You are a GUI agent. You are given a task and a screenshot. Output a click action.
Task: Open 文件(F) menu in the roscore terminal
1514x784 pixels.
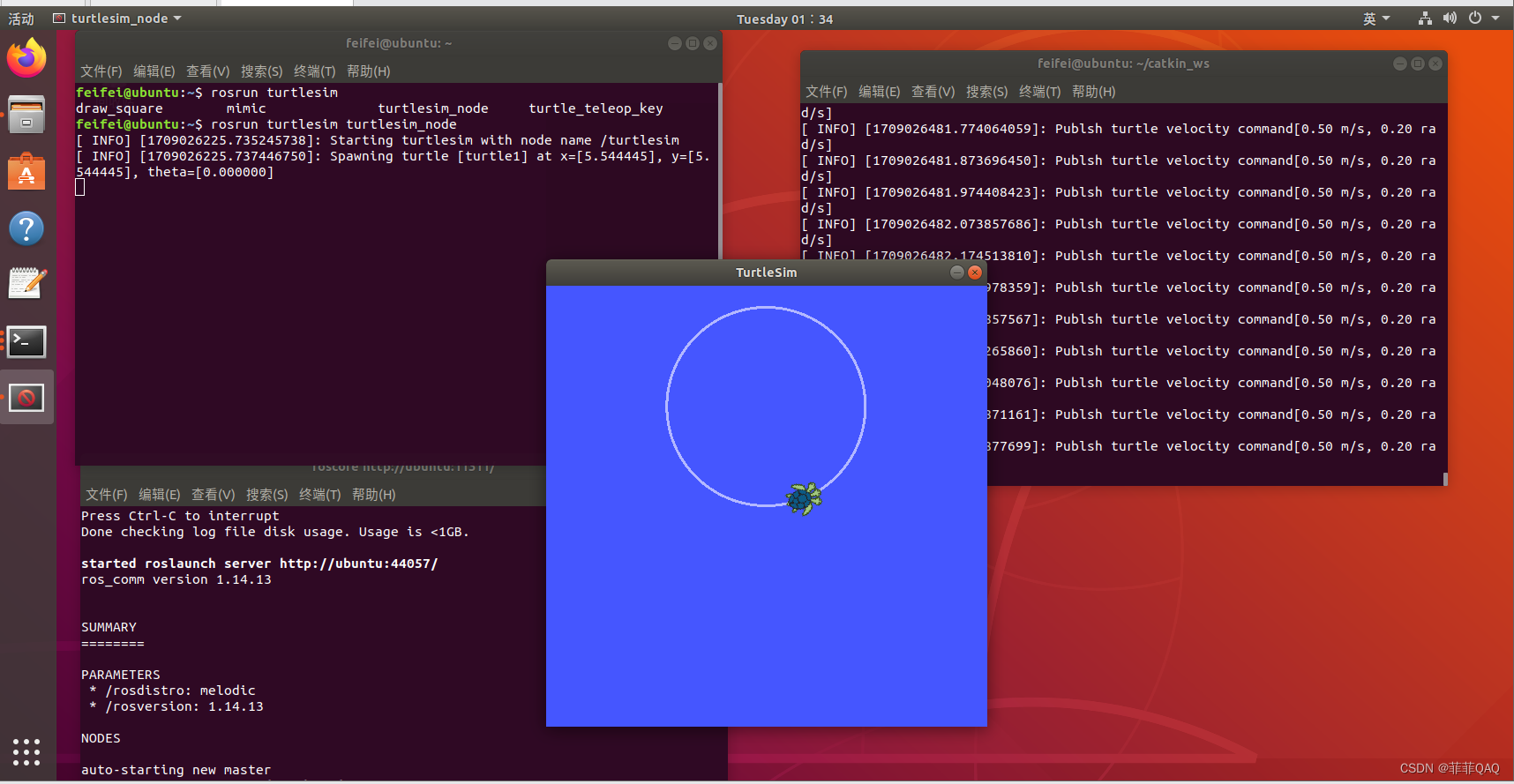point(107,495)
